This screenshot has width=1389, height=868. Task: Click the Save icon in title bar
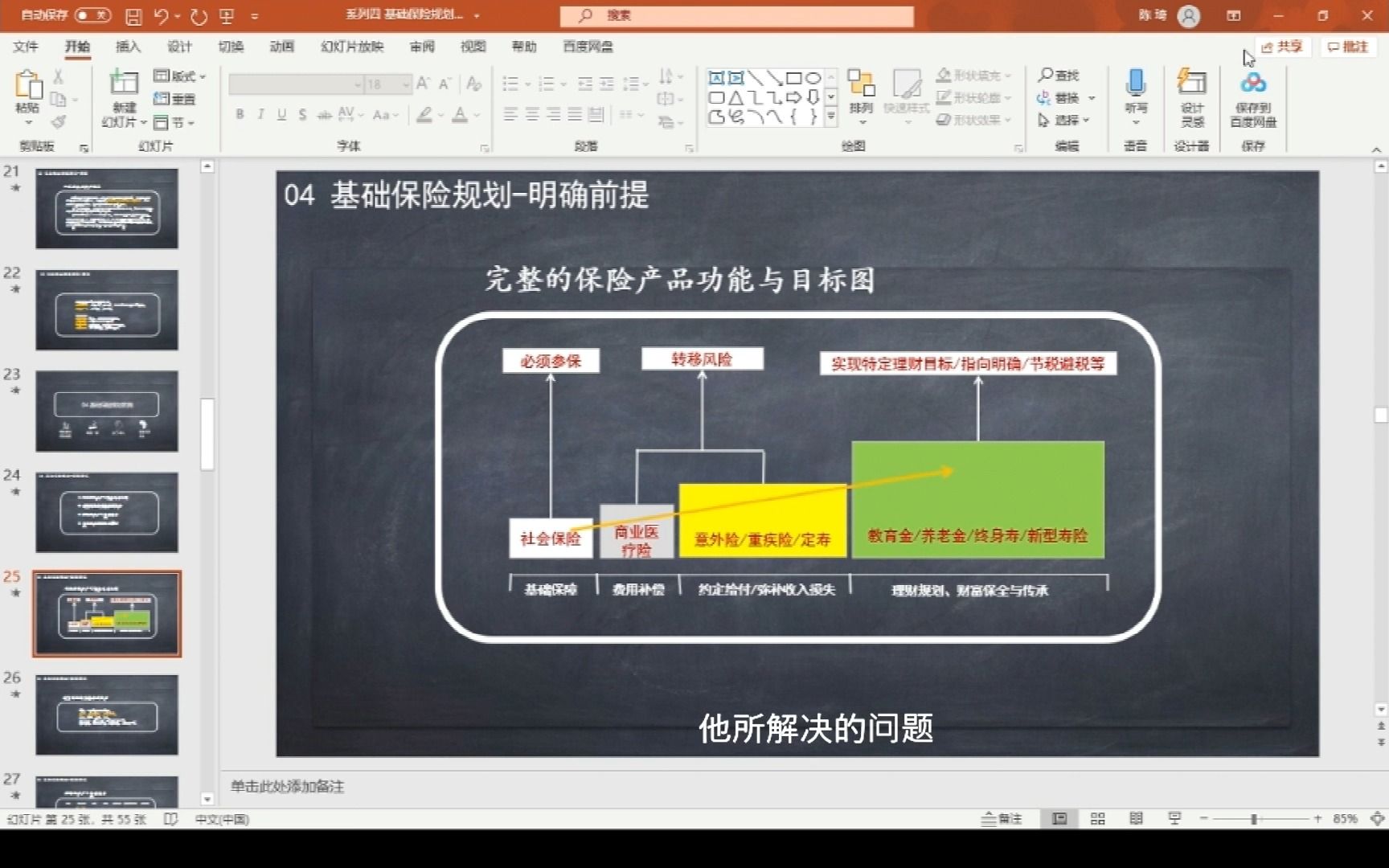[x=134, y=15]
